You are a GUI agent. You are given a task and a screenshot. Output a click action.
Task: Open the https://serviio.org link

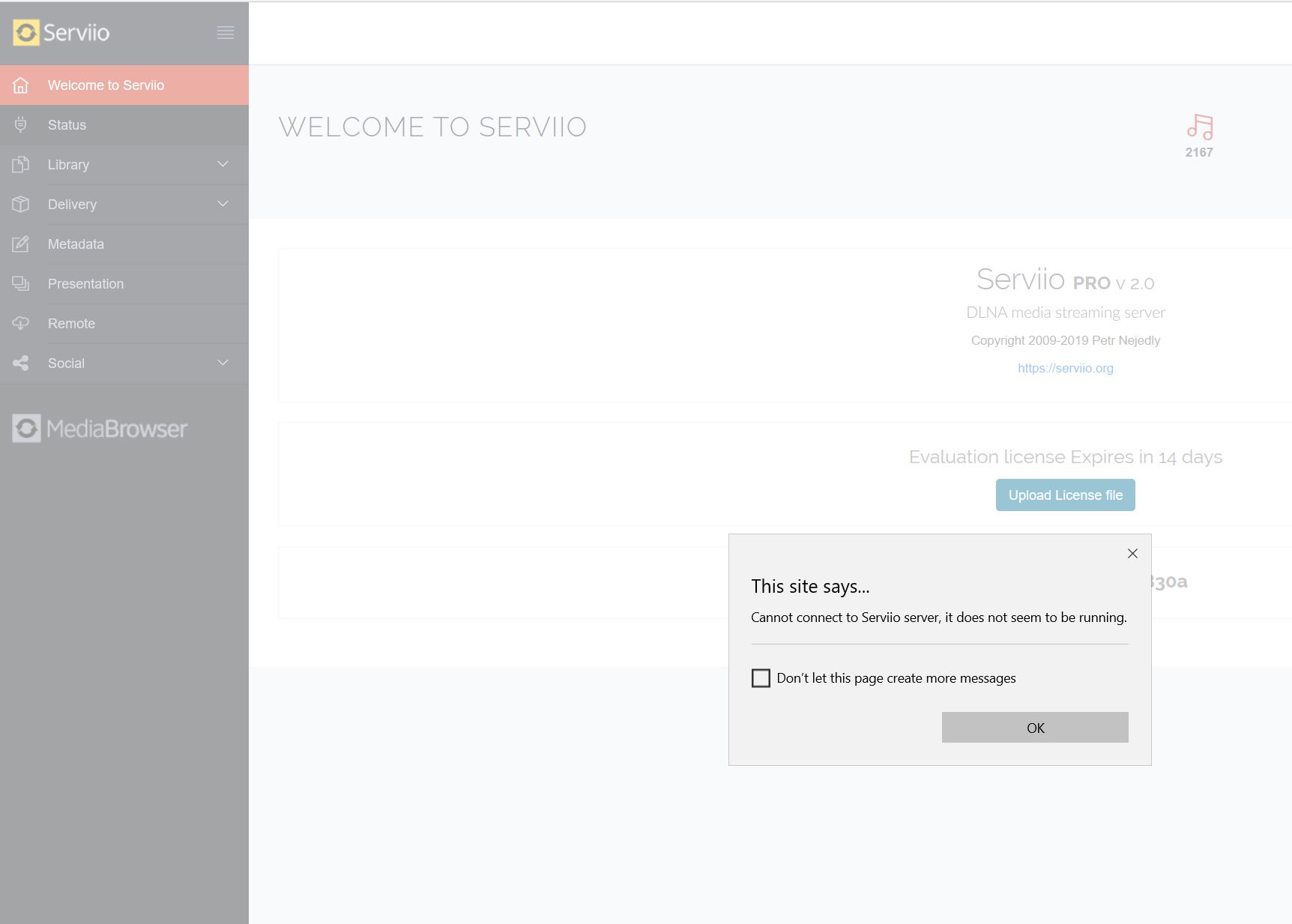[x=1065, y=368]
